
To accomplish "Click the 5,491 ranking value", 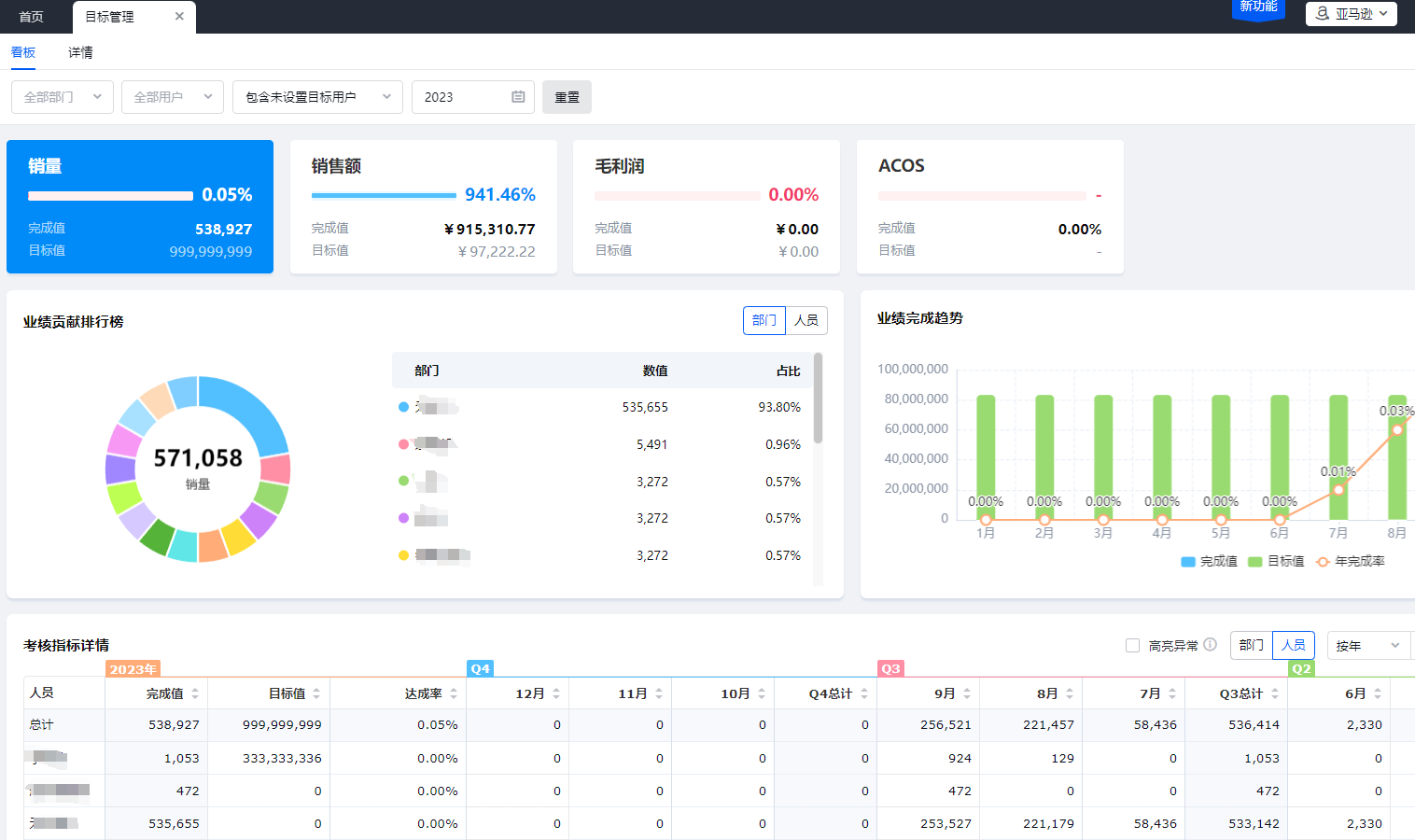I will (651, 444).
